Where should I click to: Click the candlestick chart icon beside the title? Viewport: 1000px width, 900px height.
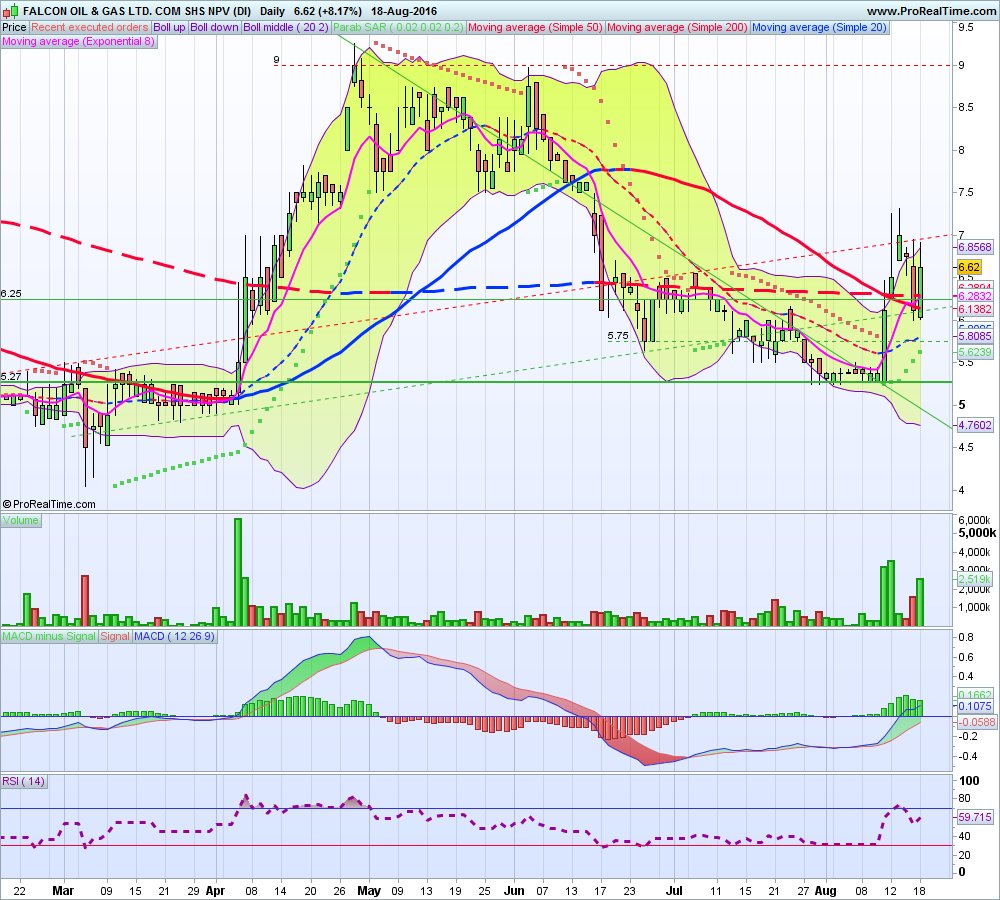(x=10, y=10)
